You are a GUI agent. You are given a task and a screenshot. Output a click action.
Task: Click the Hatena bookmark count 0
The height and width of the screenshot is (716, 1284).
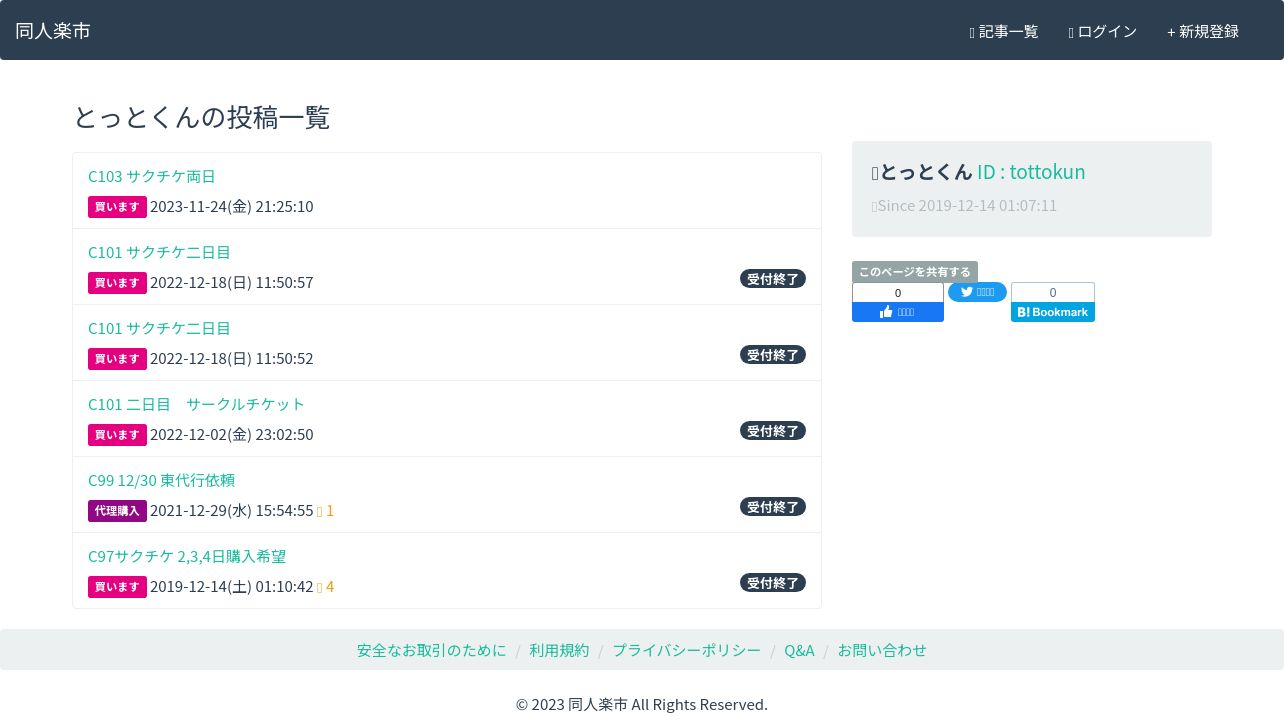(1053, 292)
